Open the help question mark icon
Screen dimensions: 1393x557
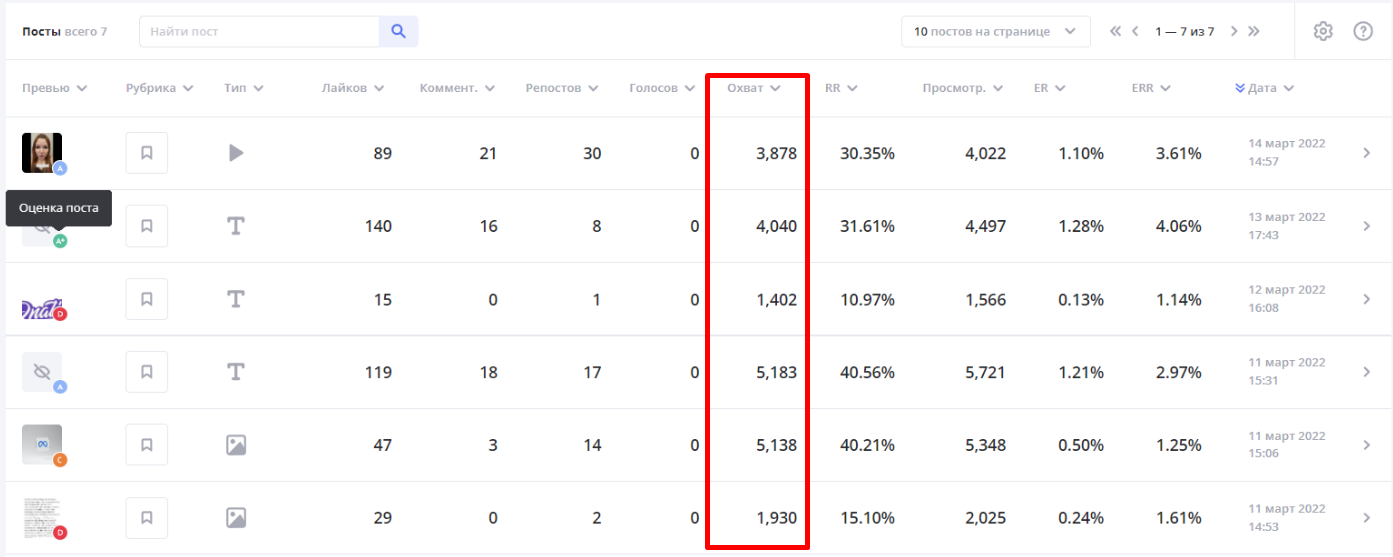tap(1363, 31)
